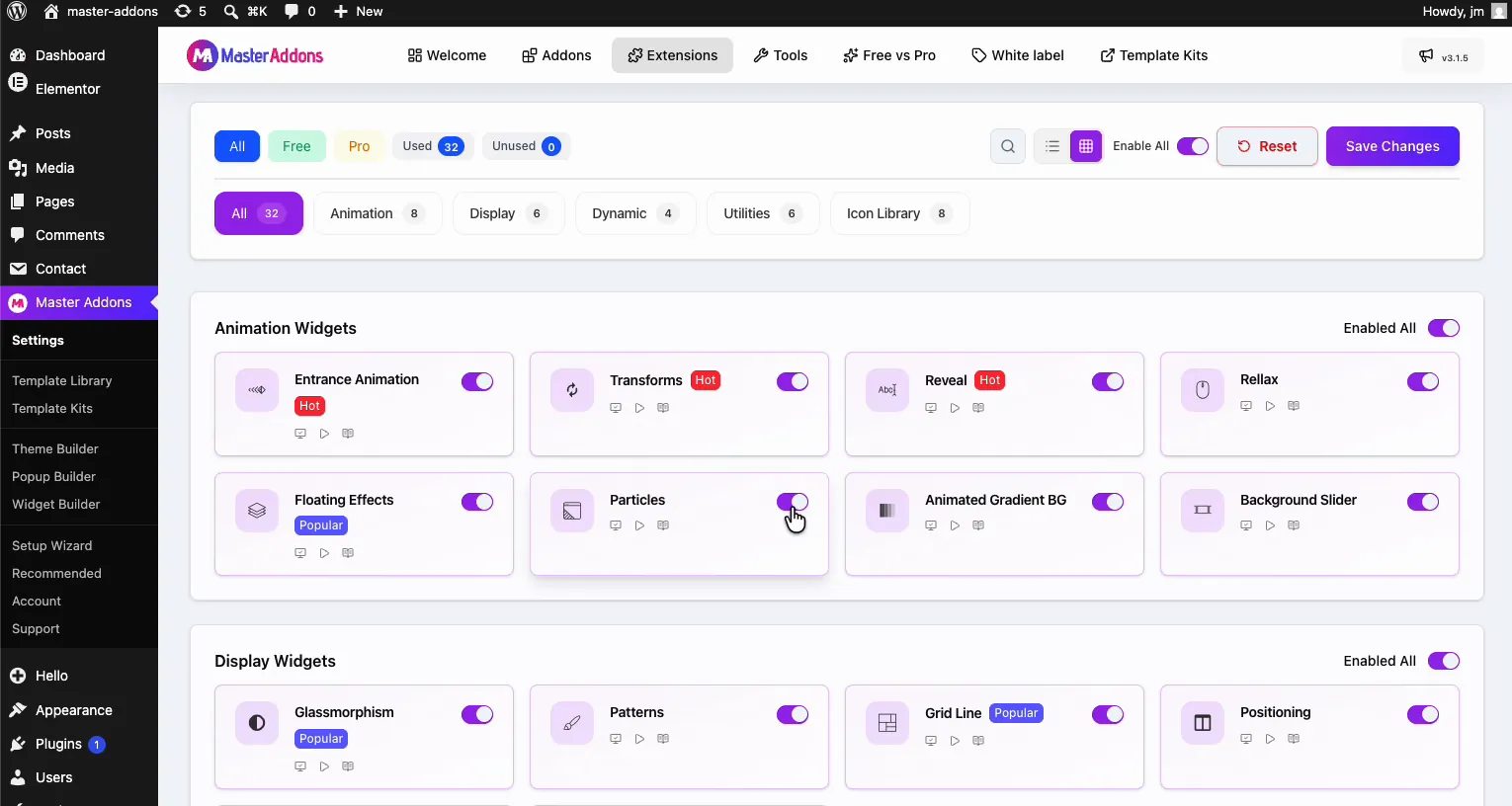
Task: Click the Entrance Animation widget icon
Action: click(257, 390)
